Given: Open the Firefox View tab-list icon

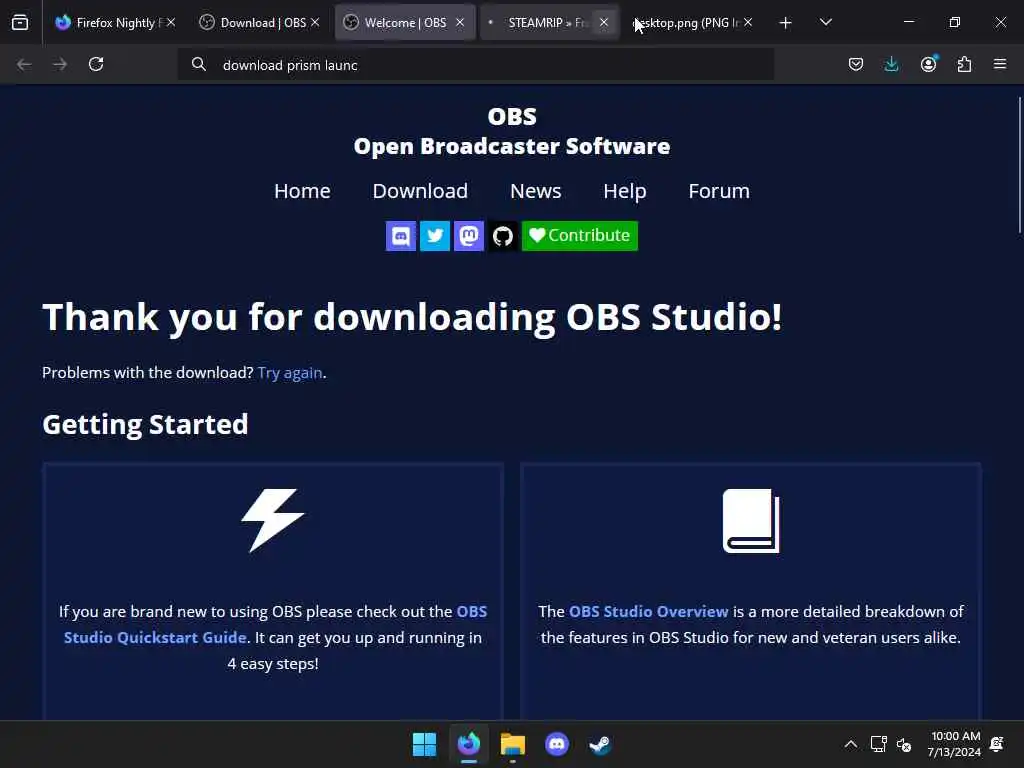Looking at the screenshot, I should [20, 22].
